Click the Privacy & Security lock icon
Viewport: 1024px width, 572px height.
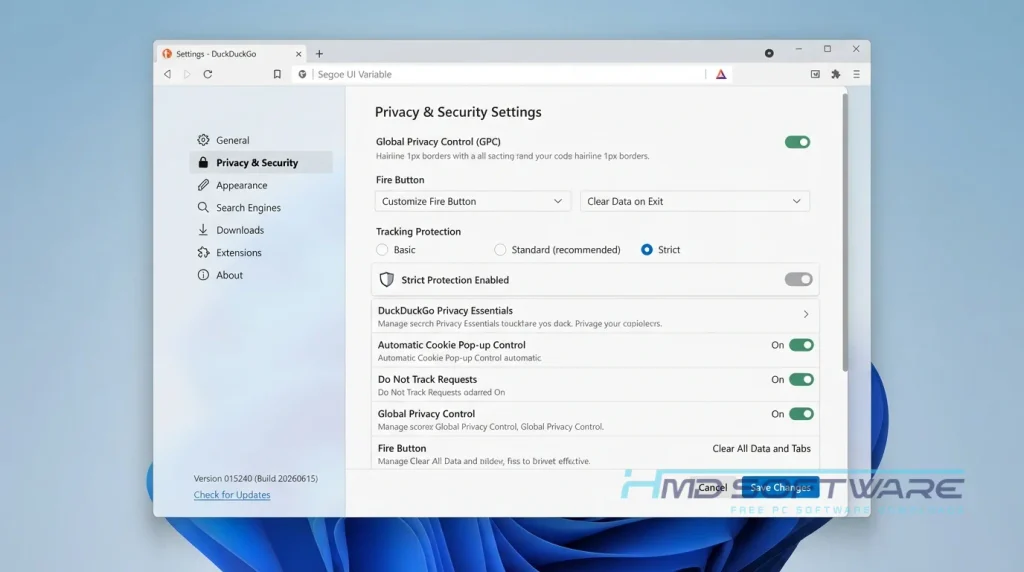pyautogui.click(x=203, y=163)
